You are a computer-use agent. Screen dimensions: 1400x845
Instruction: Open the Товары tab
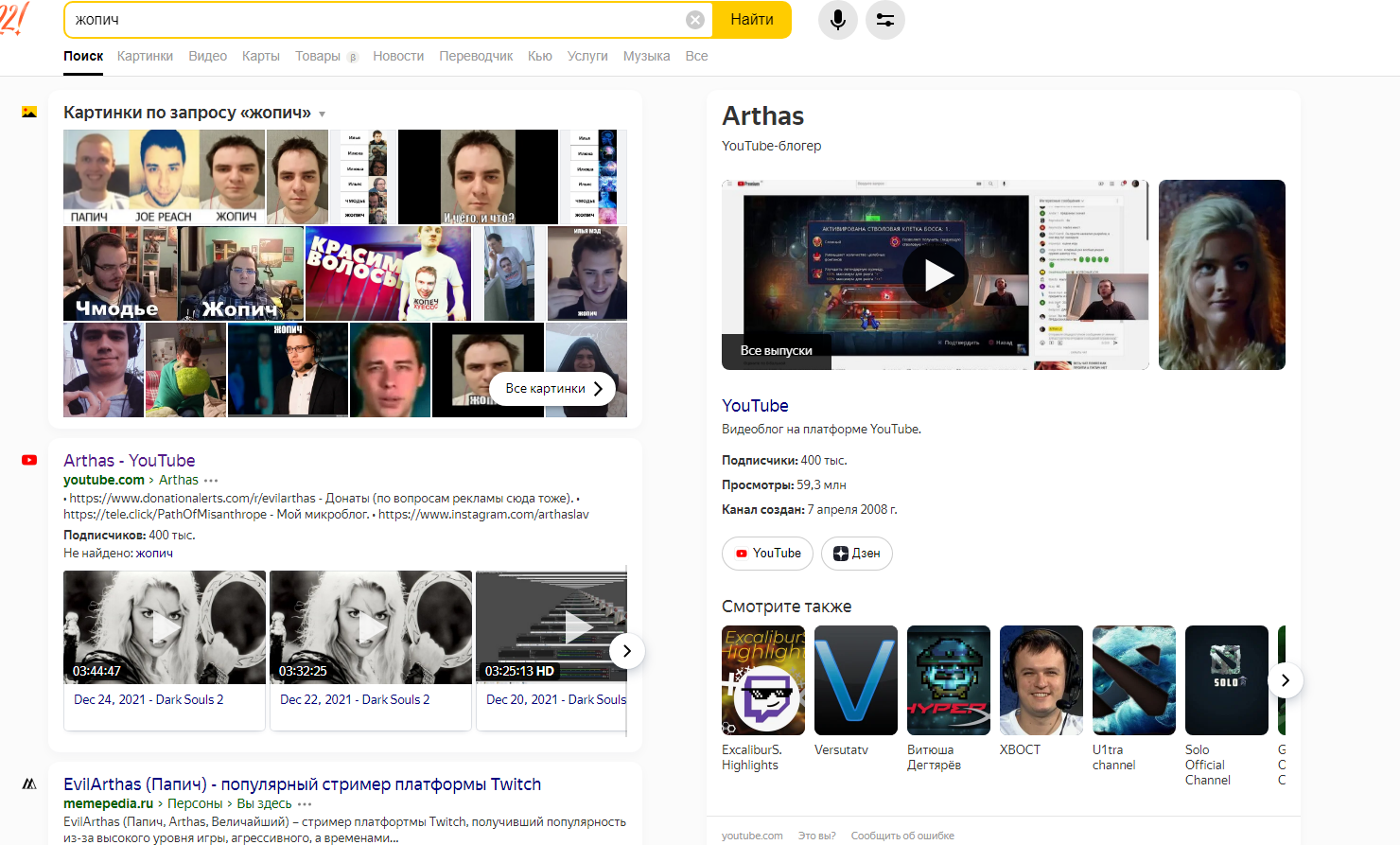point(318,56)
